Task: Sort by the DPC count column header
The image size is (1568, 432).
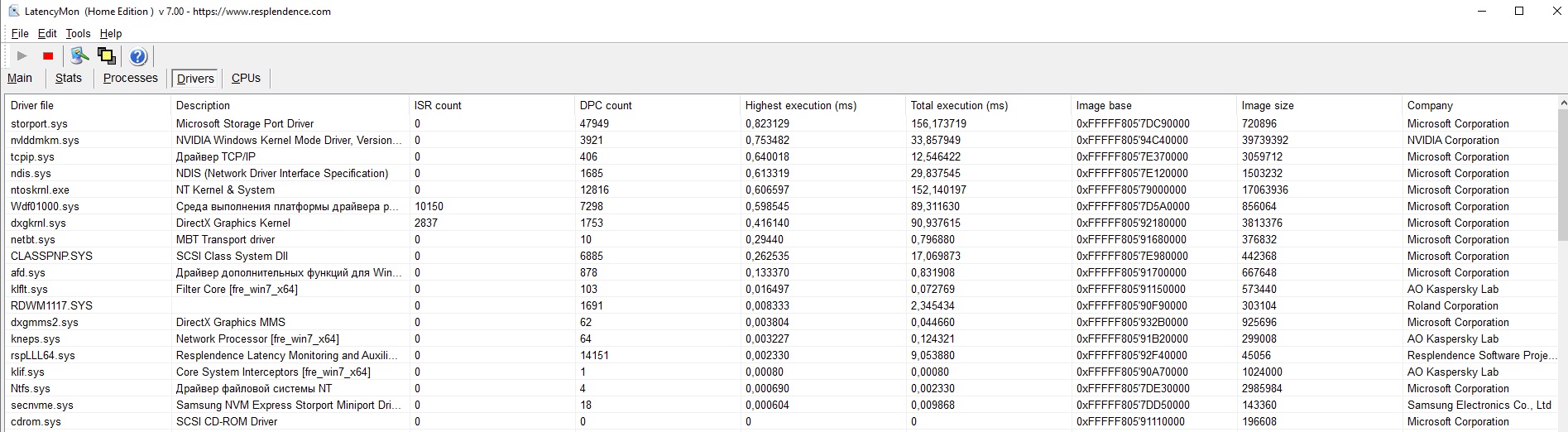Action: (606, 106)
